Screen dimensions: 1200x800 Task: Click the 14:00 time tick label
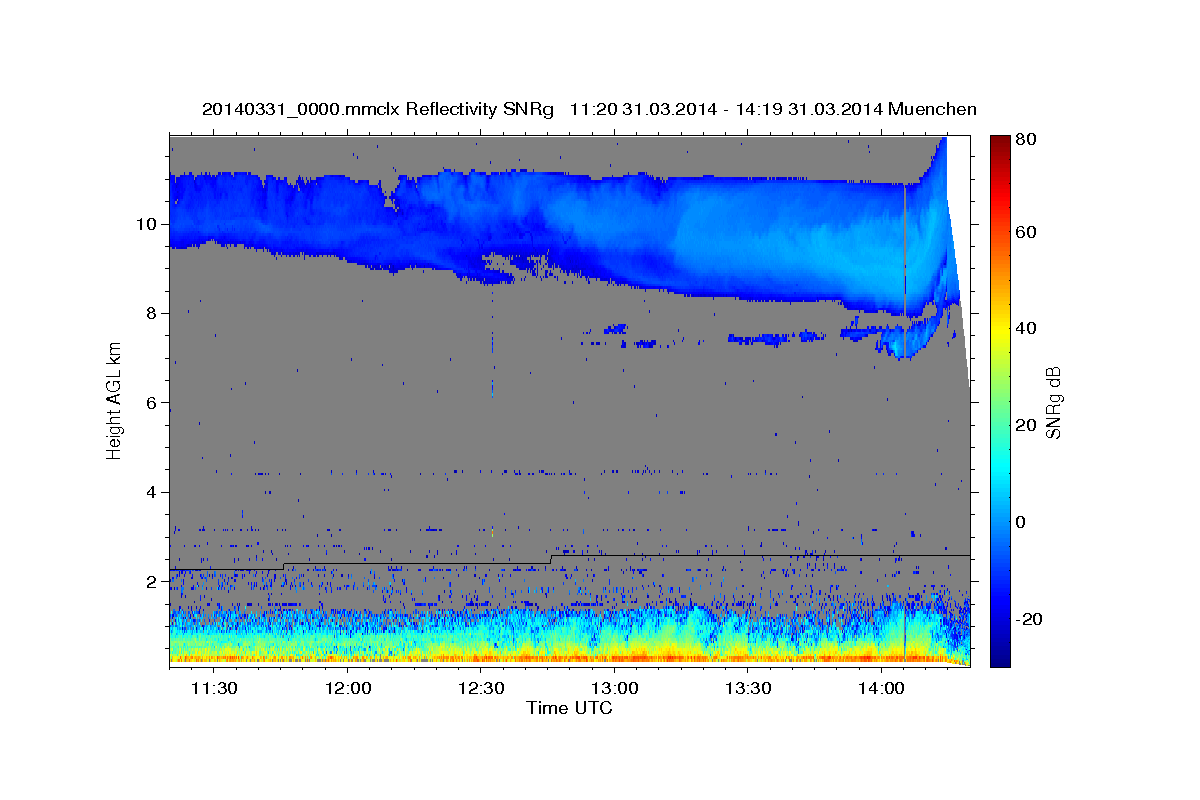point(881,689)
